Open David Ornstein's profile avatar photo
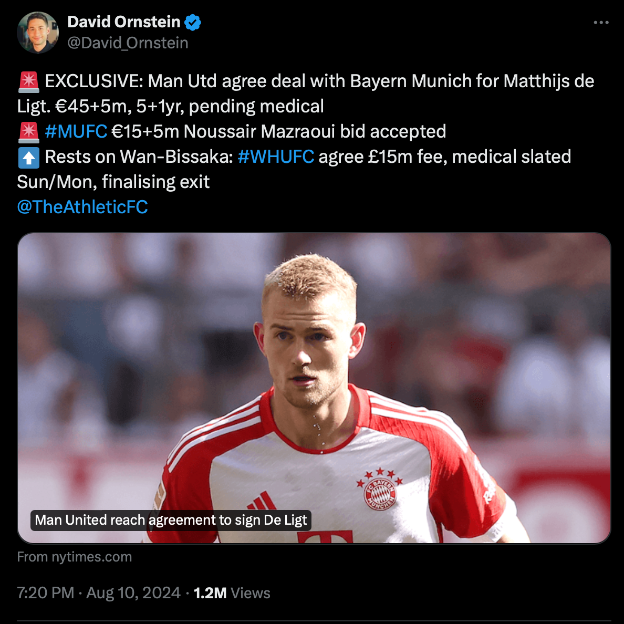Screen dimensions: 624x624 coord(38,32)
